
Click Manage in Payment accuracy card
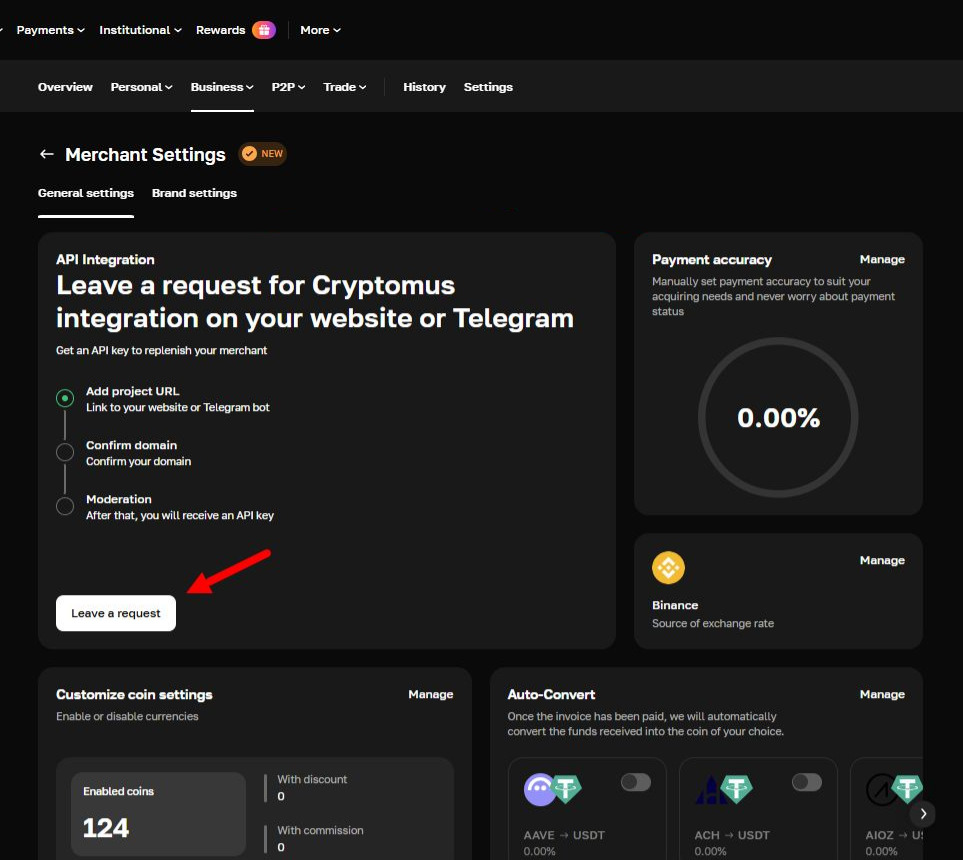pos(882,260)
